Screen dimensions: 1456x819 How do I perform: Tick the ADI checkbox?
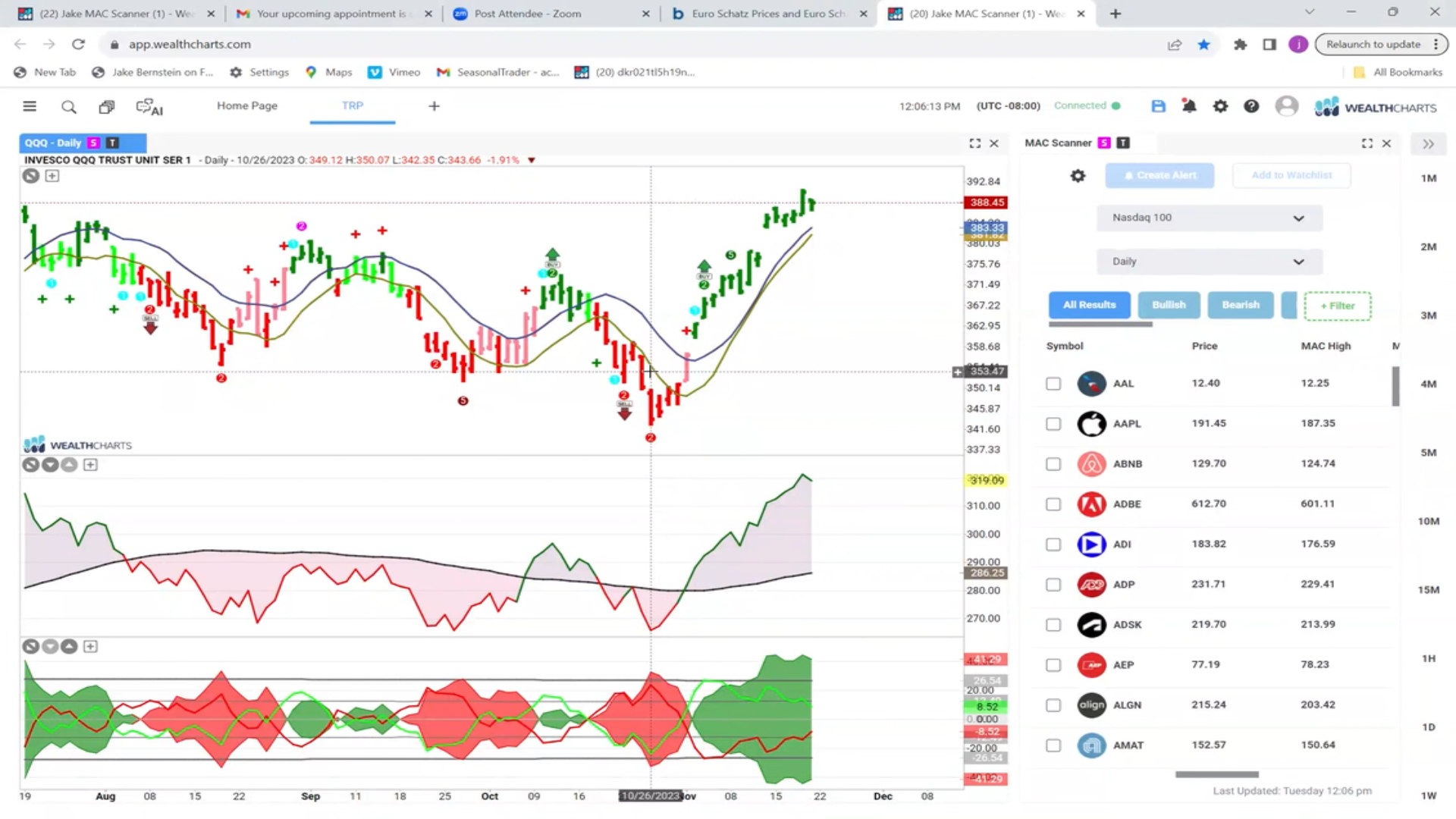1053,544
